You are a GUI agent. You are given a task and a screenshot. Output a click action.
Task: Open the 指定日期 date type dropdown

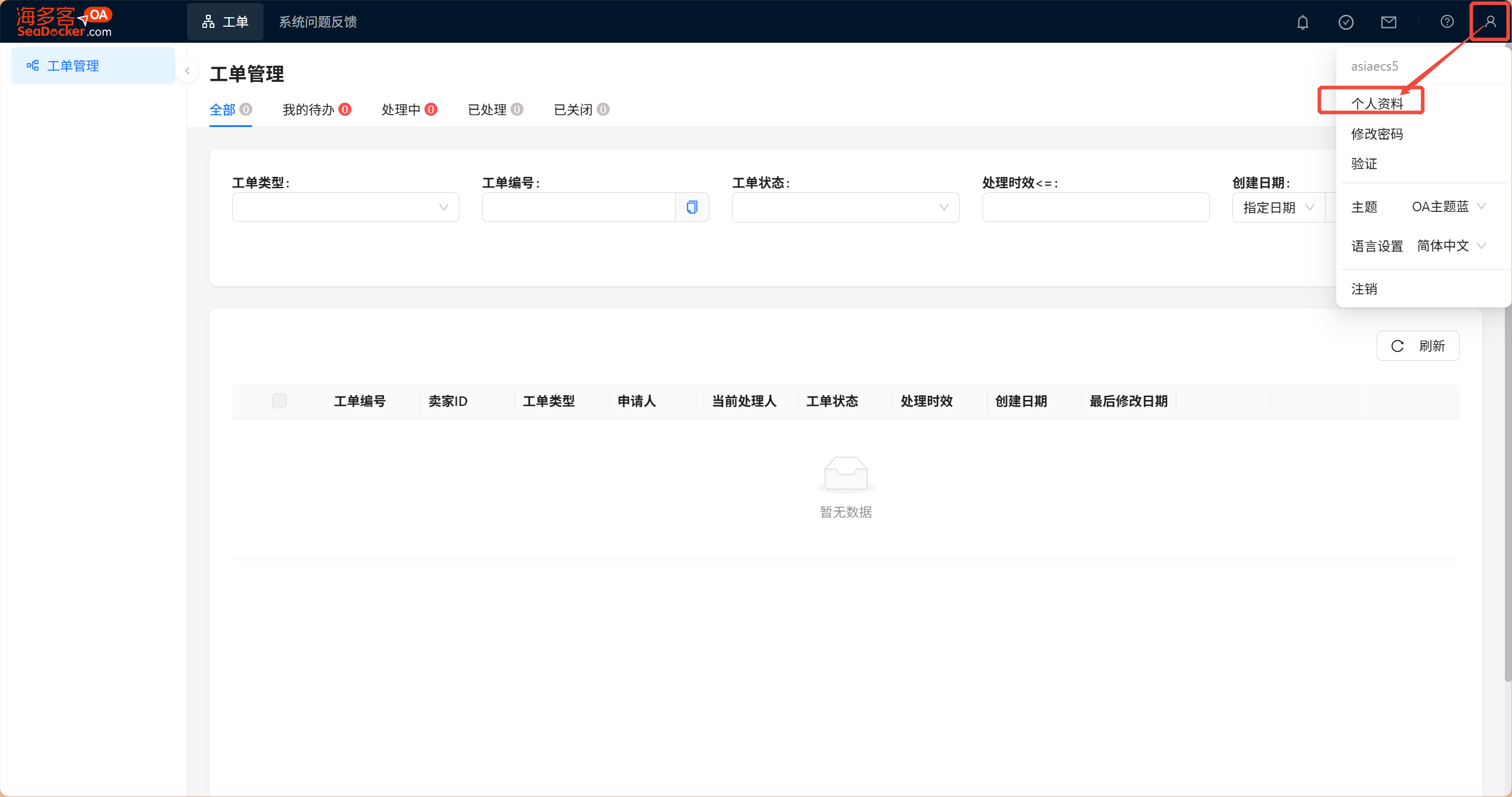[1278, 208]
